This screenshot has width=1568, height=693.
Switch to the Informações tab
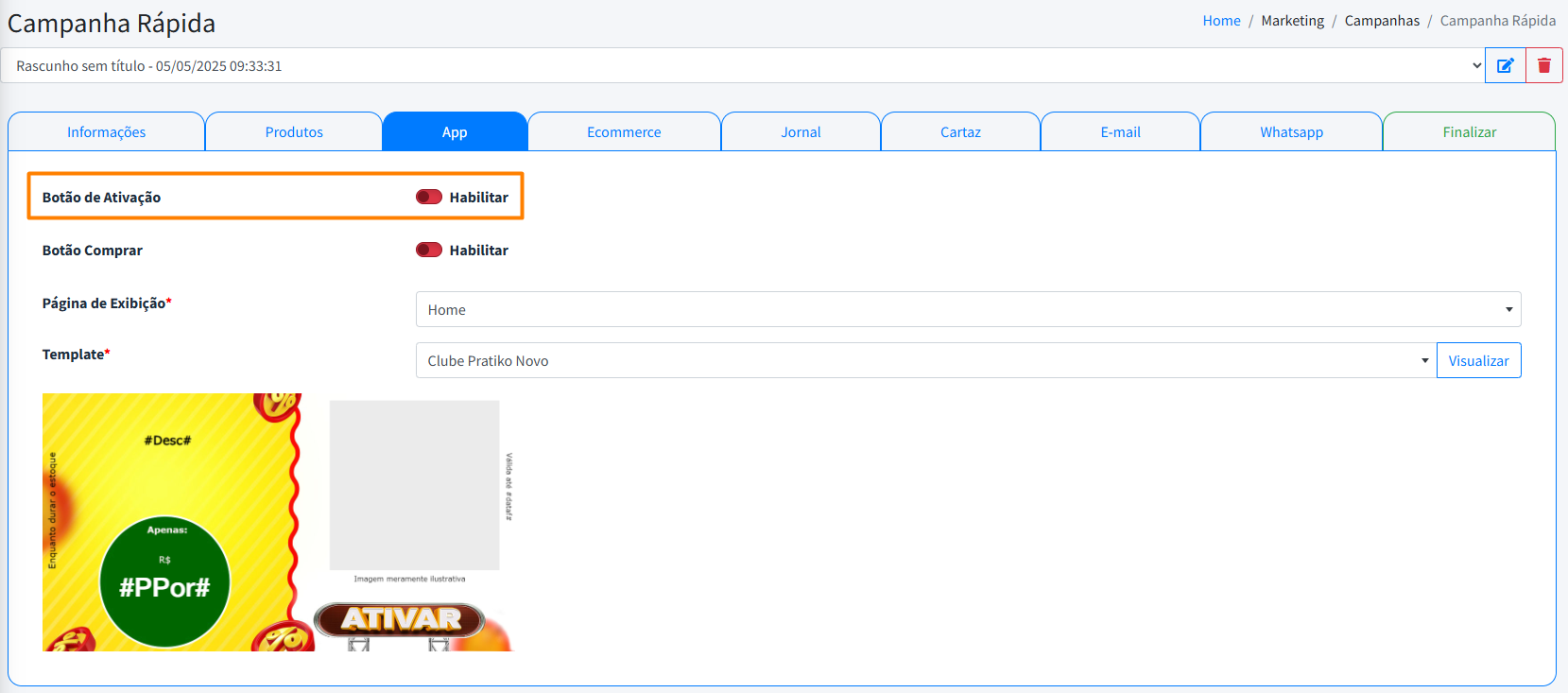(106, 132)
